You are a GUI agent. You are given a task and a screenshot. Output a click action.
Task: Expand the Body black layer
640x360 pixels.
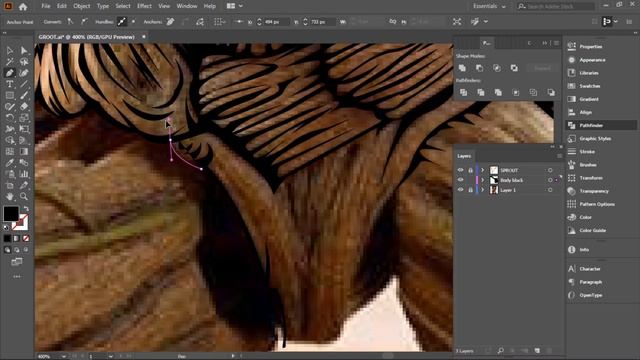pyautogui.click(x=482, y=180)
